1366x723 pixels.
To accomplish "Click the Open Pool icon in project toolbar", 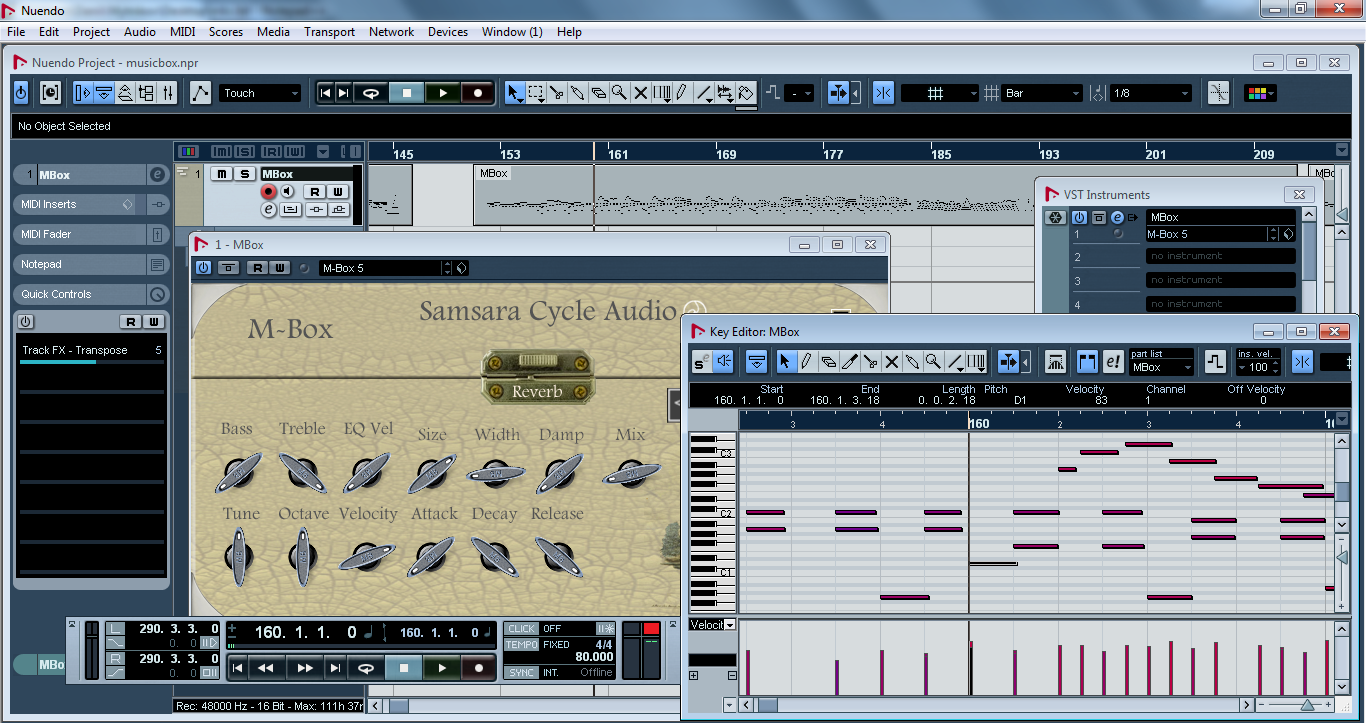I will pos(146,93).
